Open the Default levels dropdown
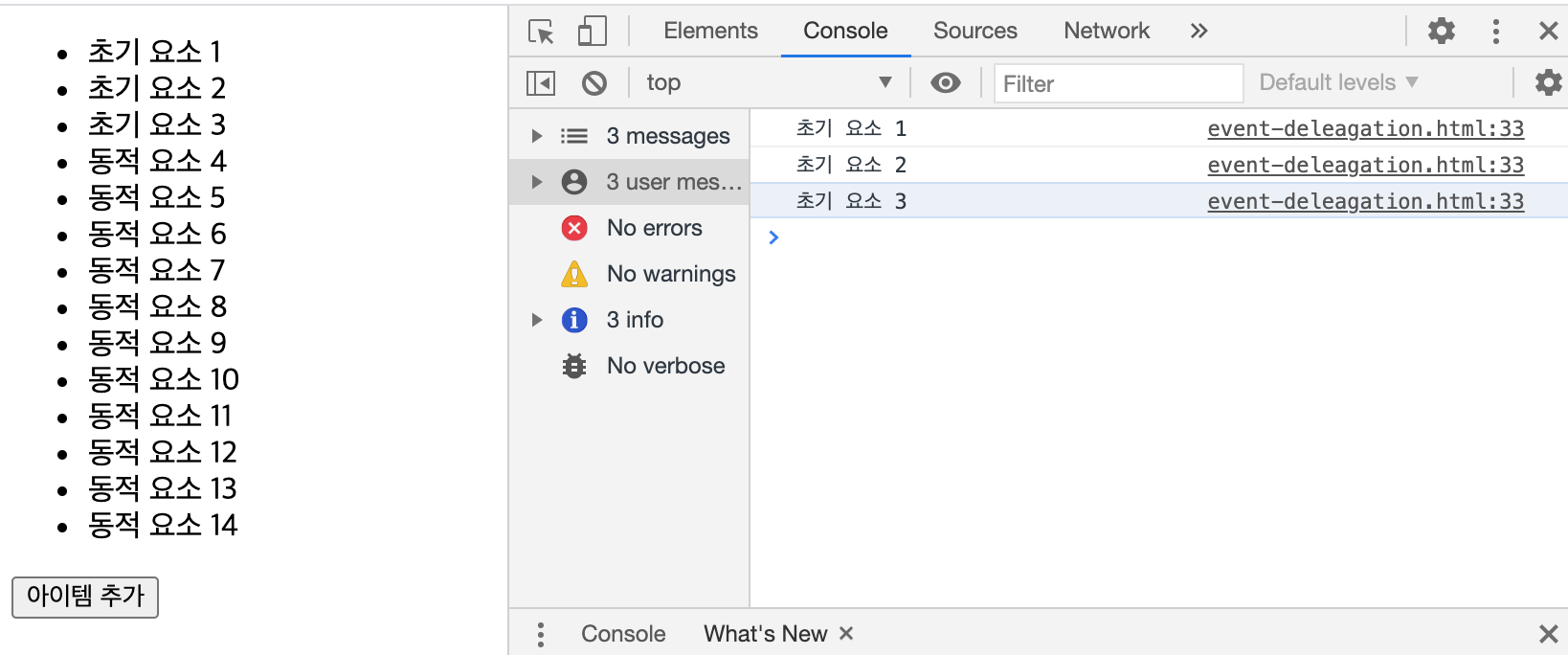The height and width of the screenshot is (655, 1568). tap(1337, 83)
